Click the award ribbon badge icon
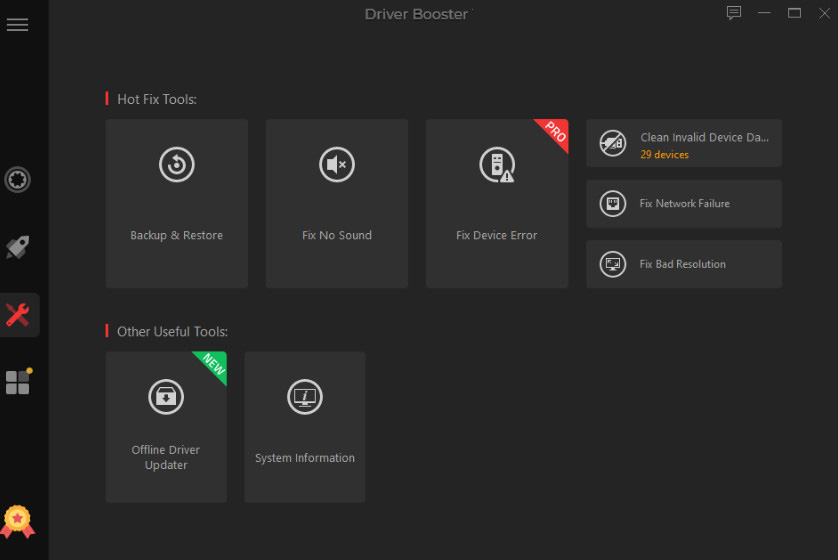The height and width of the screenshot is (560, 838). (18, 521)
